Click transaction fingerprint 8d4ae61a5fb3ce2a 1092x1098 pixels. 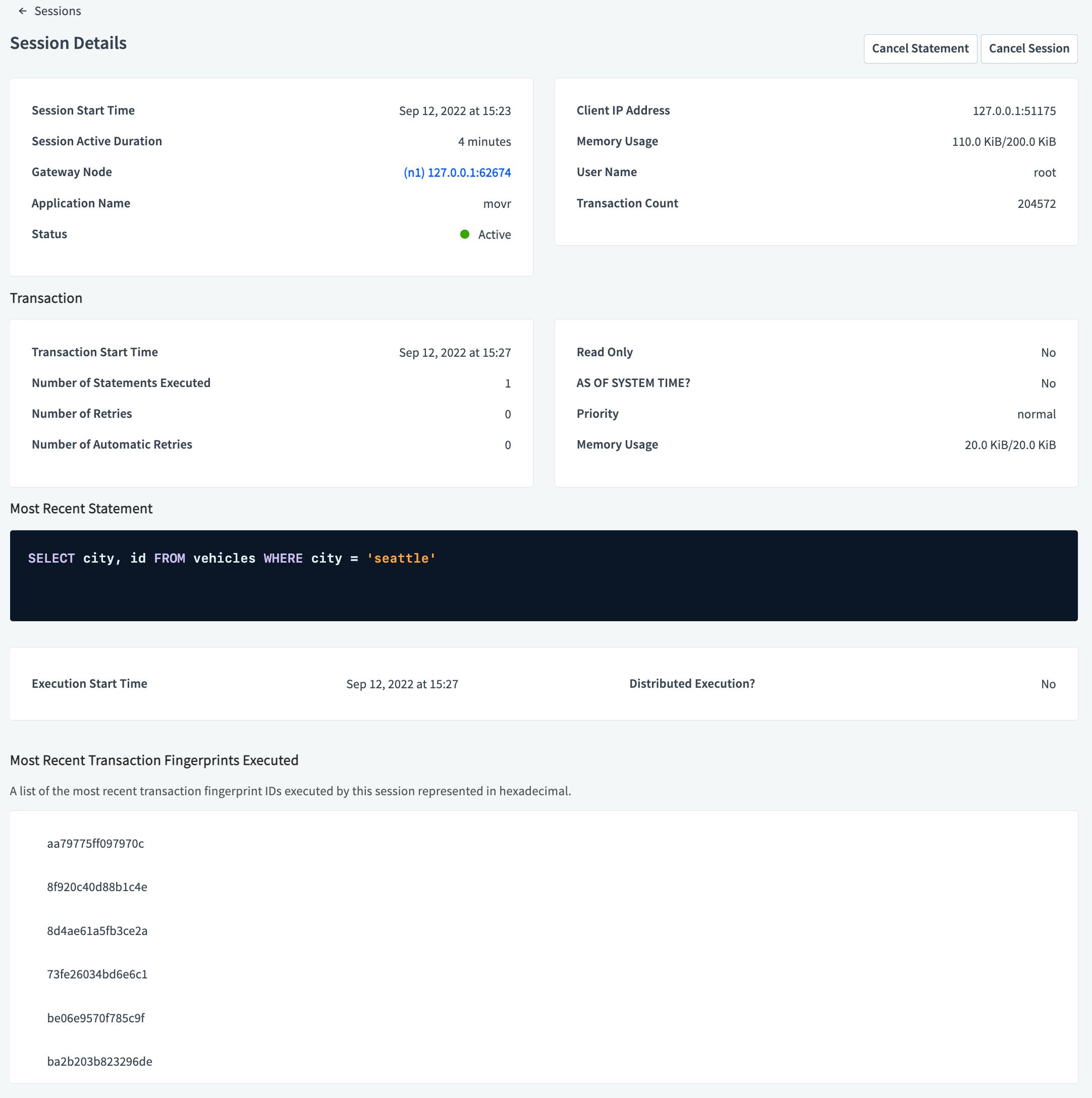point(97,931)
